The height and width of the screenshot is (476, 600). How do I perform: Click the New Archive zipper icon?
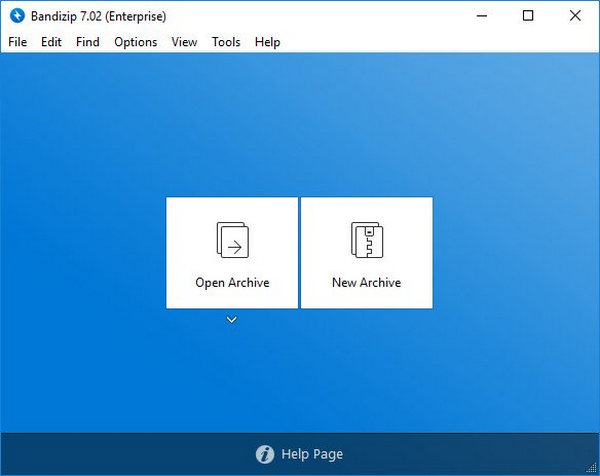click(367, 240)
